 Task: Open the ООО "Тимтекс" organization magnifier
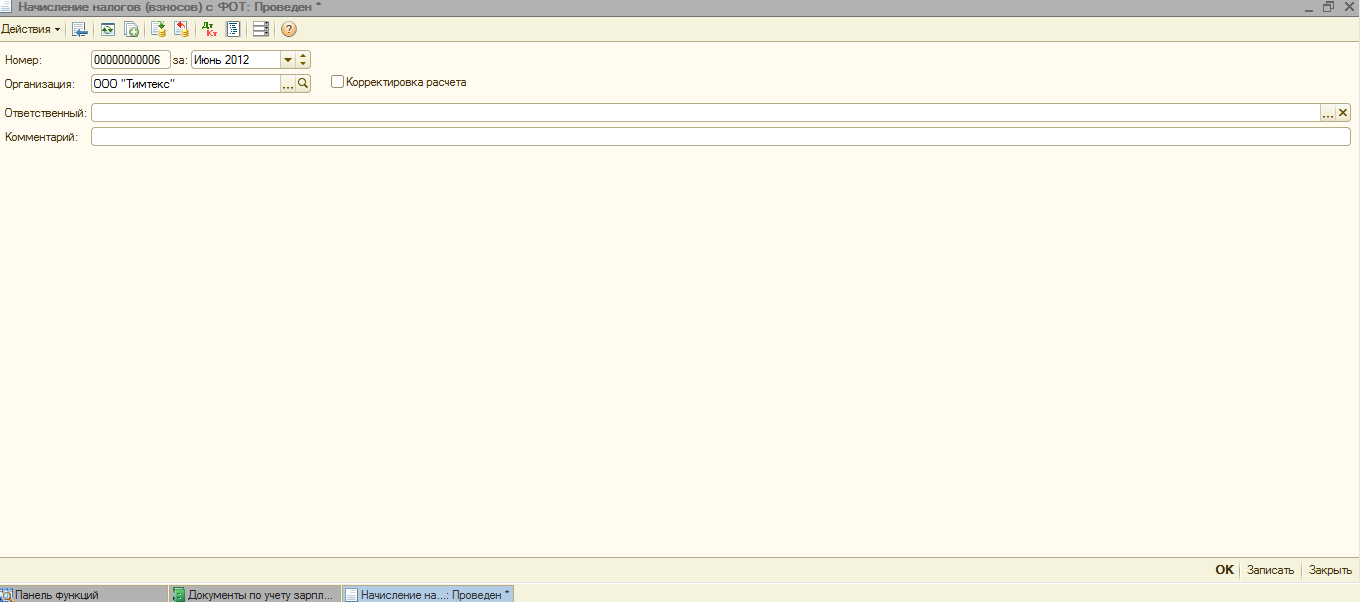pyautogui.click(x=303, y=84)
